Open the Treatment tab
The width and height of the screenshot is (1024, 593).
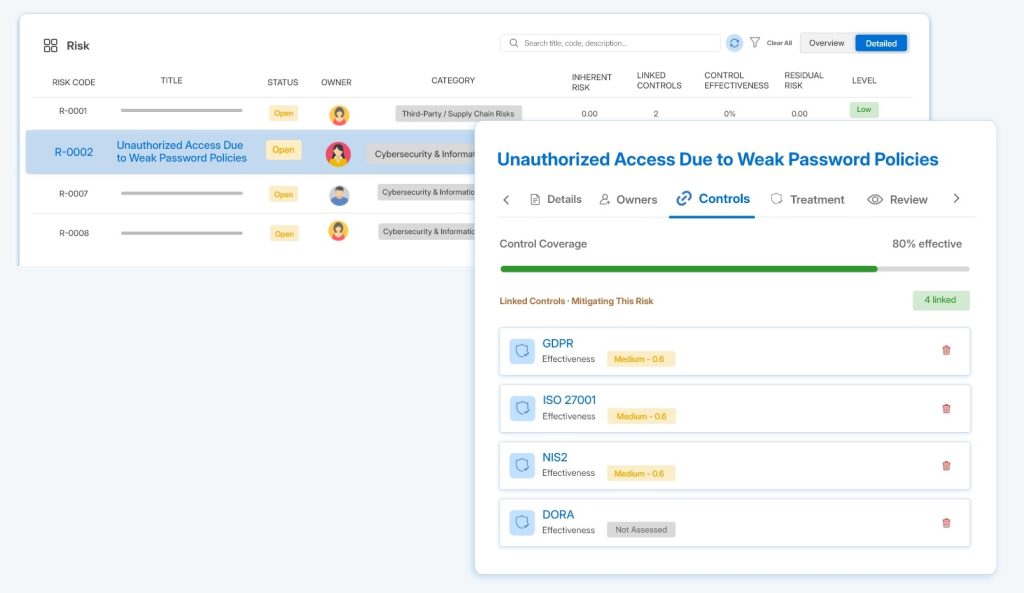click(x=807, y=199)
